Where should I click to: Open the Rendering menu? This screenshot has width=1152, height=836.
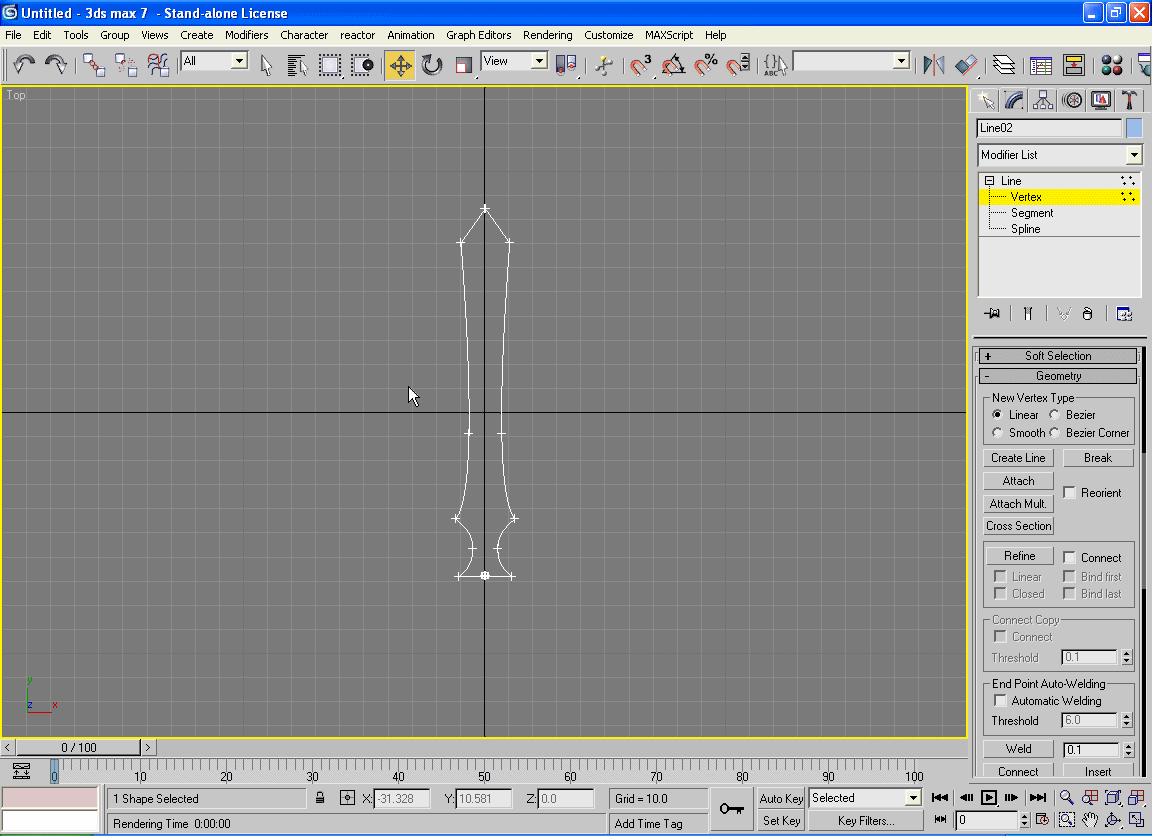[x=547, y=35]
